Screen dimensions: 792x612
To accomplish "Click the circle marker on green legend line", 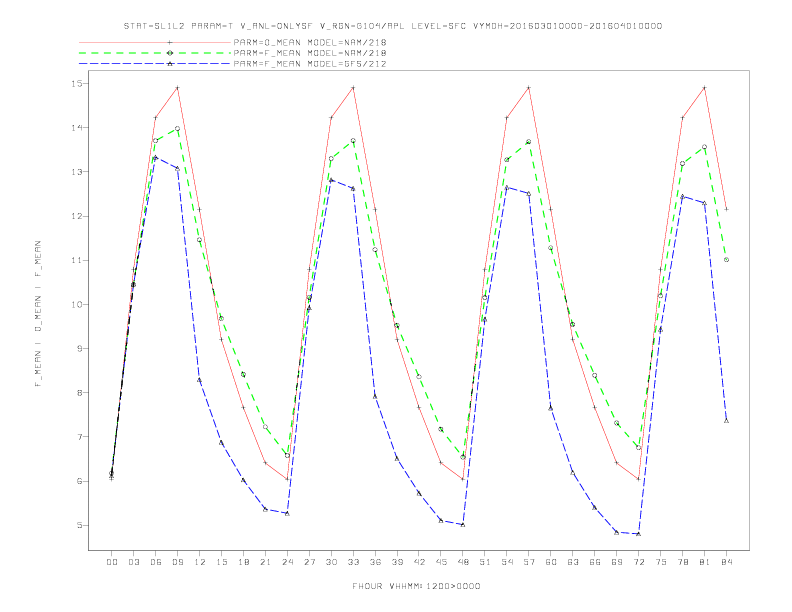I will point(170,53).
